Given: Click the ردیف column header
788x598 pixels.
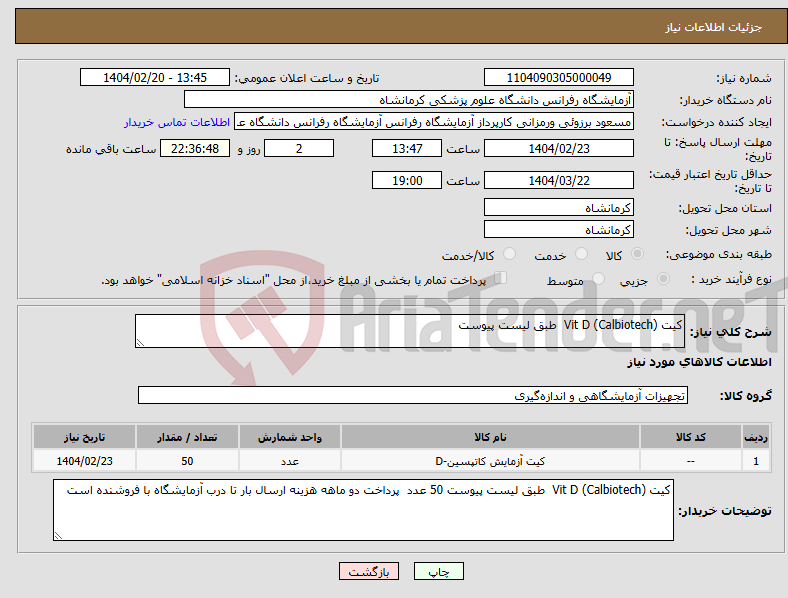Looking at the screenshot, I should 756,437.
